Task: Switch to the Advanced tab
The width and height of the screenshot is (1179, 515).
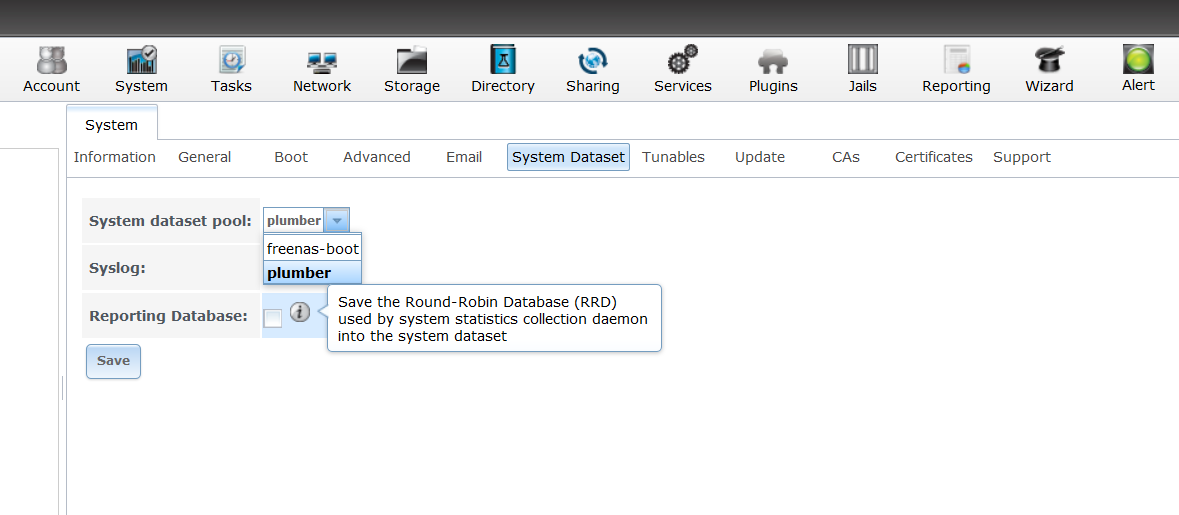Action: [377, 157]
